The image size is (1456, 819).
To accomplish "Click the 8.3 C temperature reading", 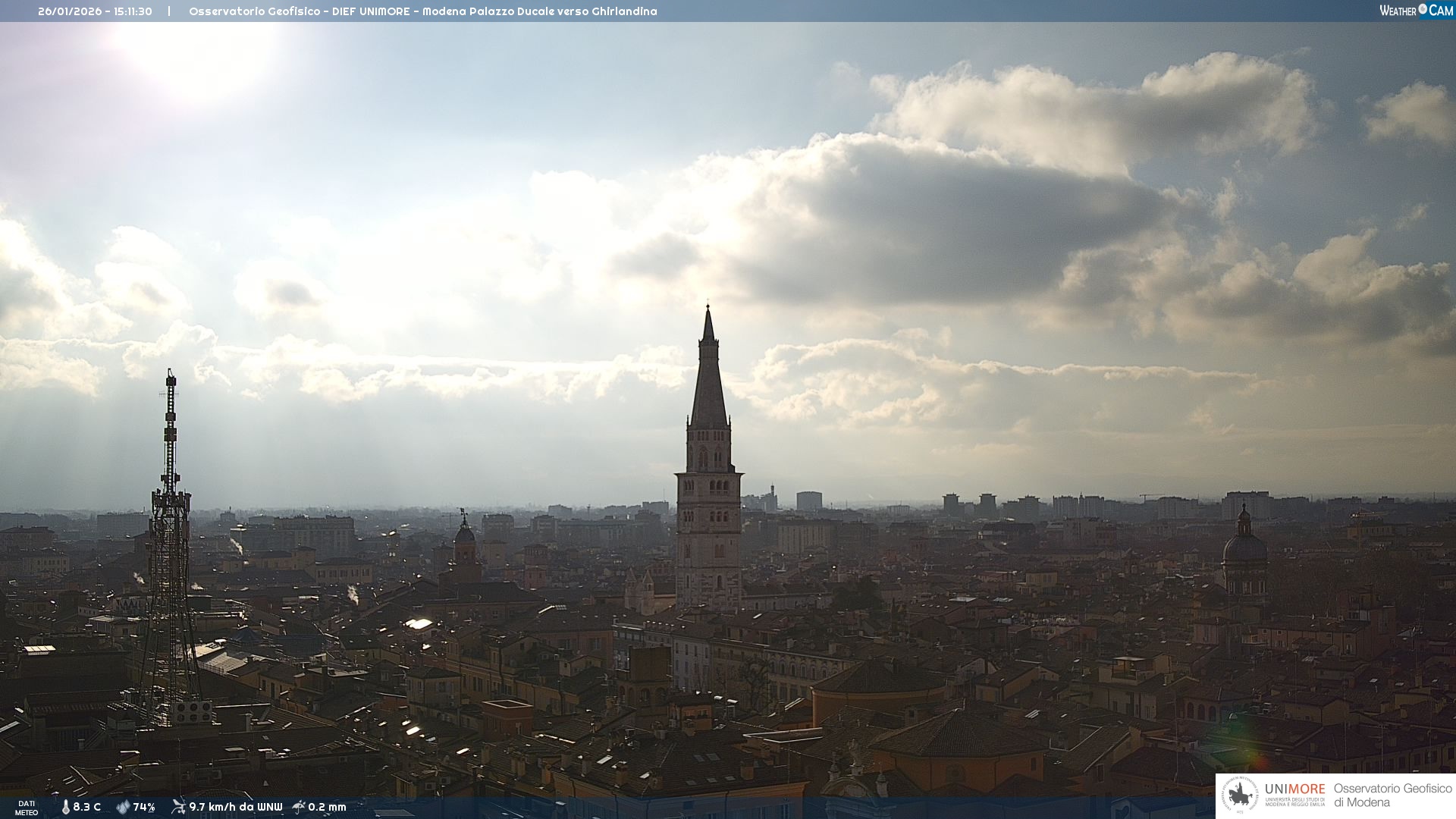I will (x=86, y=807).
